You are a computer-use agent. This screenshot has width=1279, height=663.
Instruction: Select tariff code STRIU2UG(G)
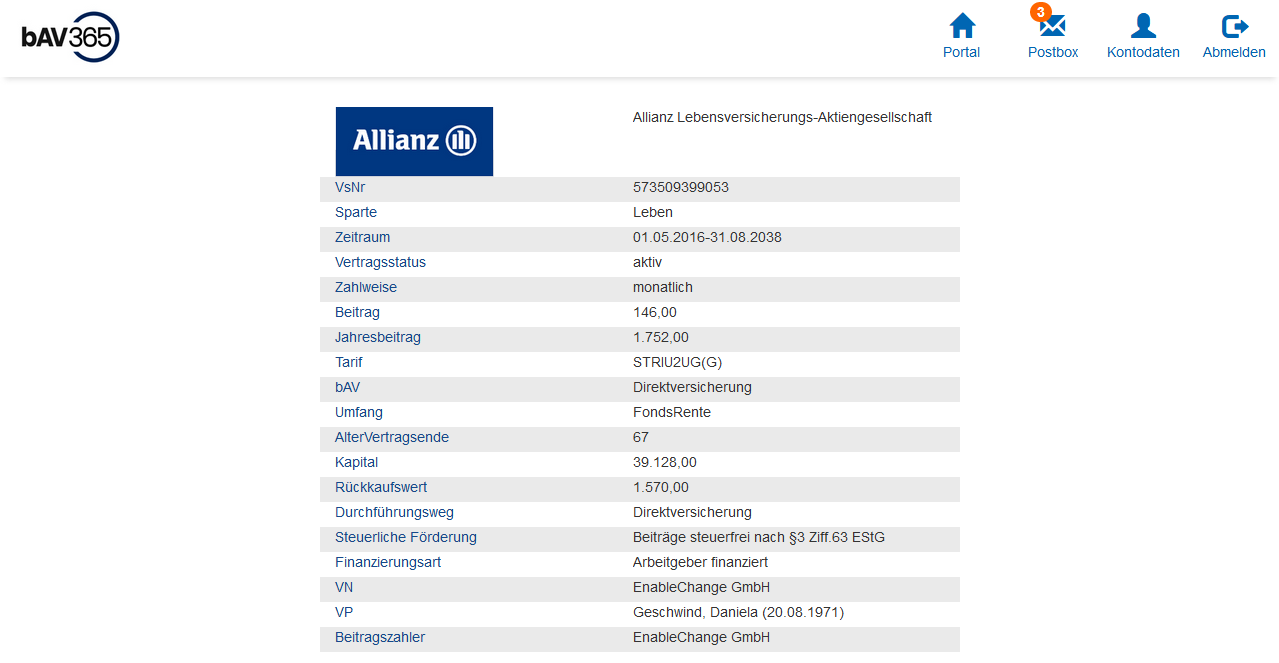(x=677, y=363)
